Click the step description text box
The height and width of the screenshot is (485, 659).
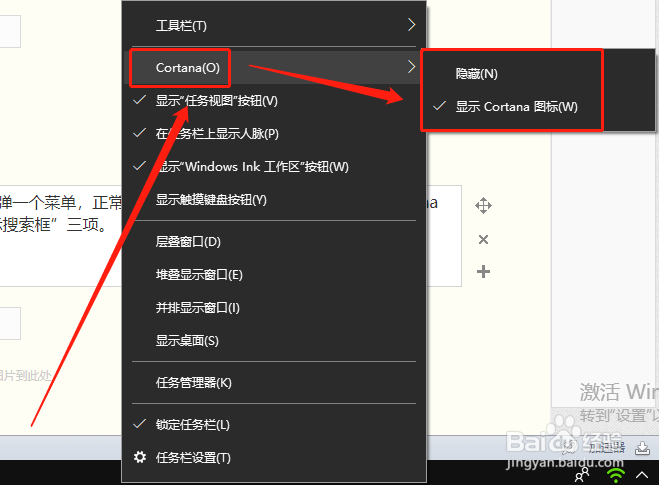[x=230, y=236]
